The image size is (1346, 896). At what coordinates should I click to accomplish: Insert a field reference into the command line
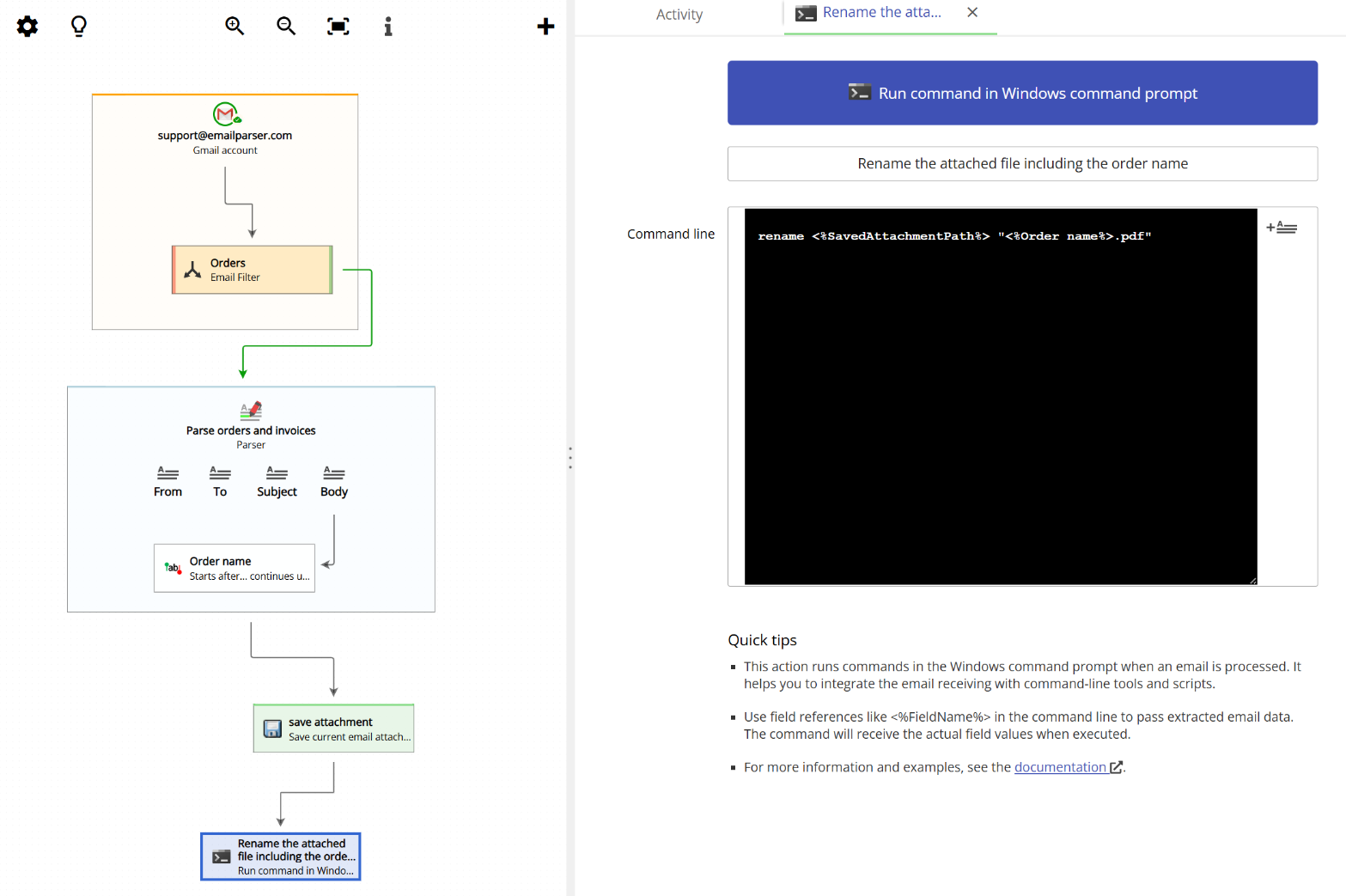(1282, 226)
